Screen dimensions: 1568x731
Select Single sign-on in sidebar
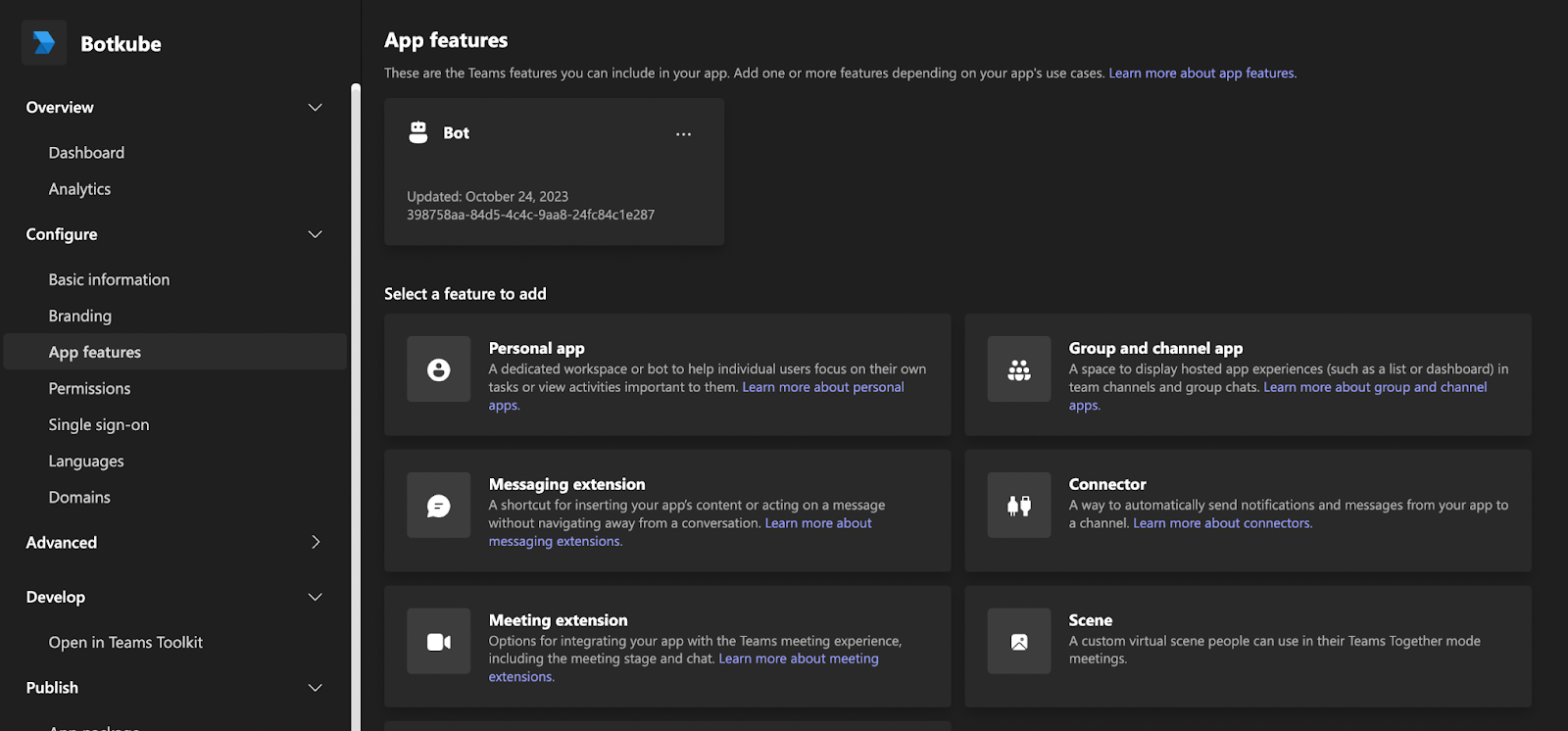click(x=99, y=424)
